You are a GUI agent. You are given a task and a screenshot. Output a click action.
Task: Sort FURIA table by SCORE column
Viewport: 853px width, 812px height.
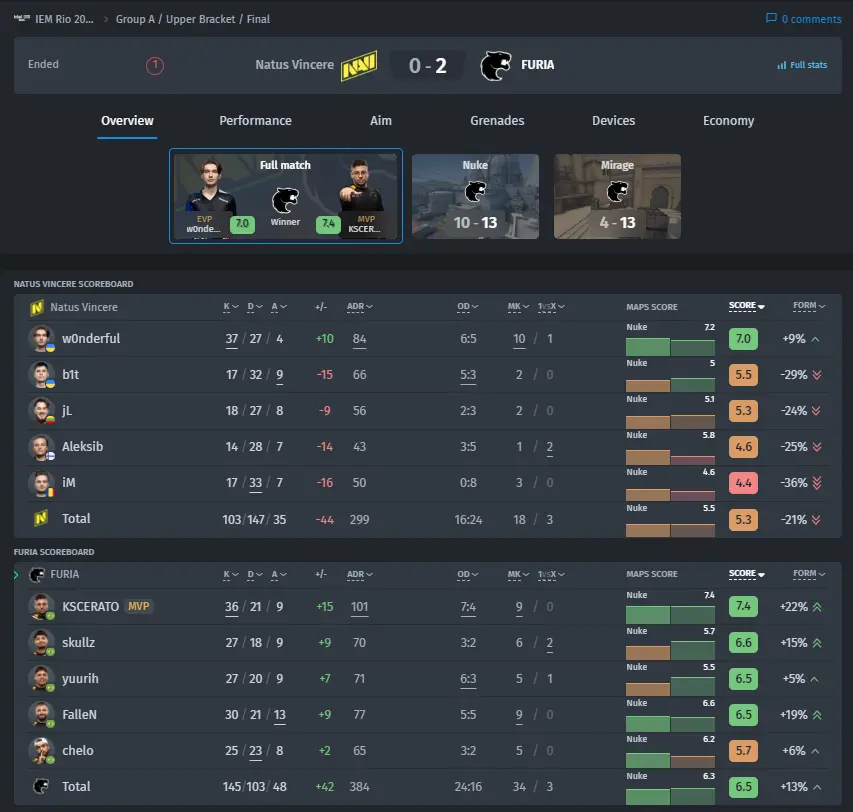(x=746, y=574)
